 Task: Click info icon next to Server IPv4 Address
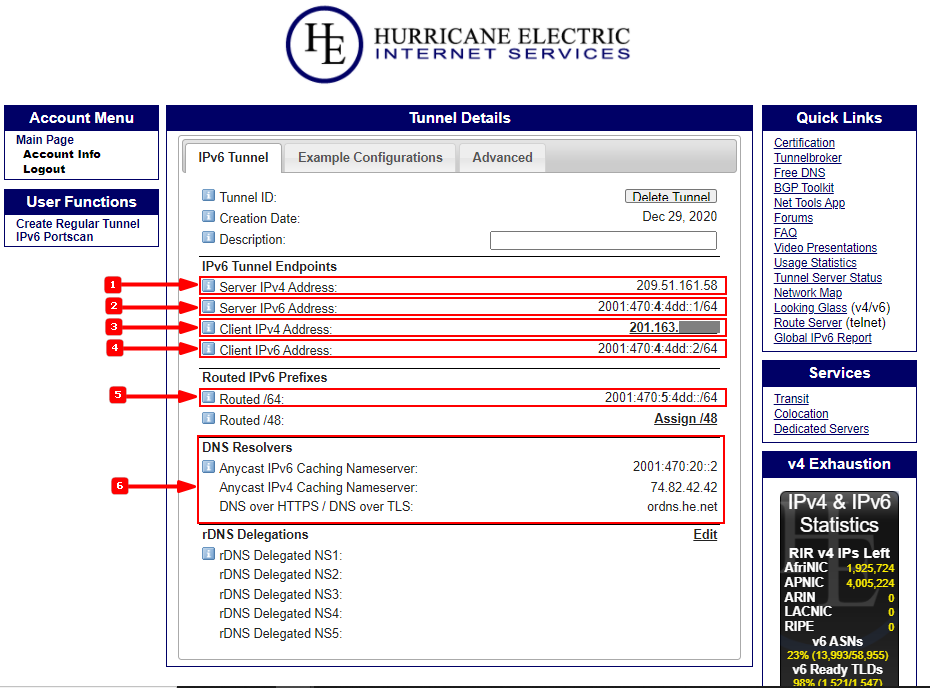[x=208, y=286]
